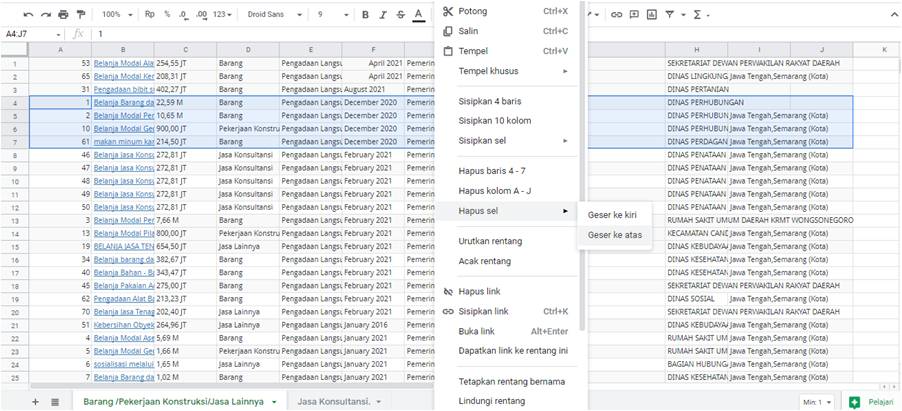The width and height of the screenshot is (902, 411).
Task: Open the name box dropdown arrow
Action: pyautogui.click(x=59, y=35)
